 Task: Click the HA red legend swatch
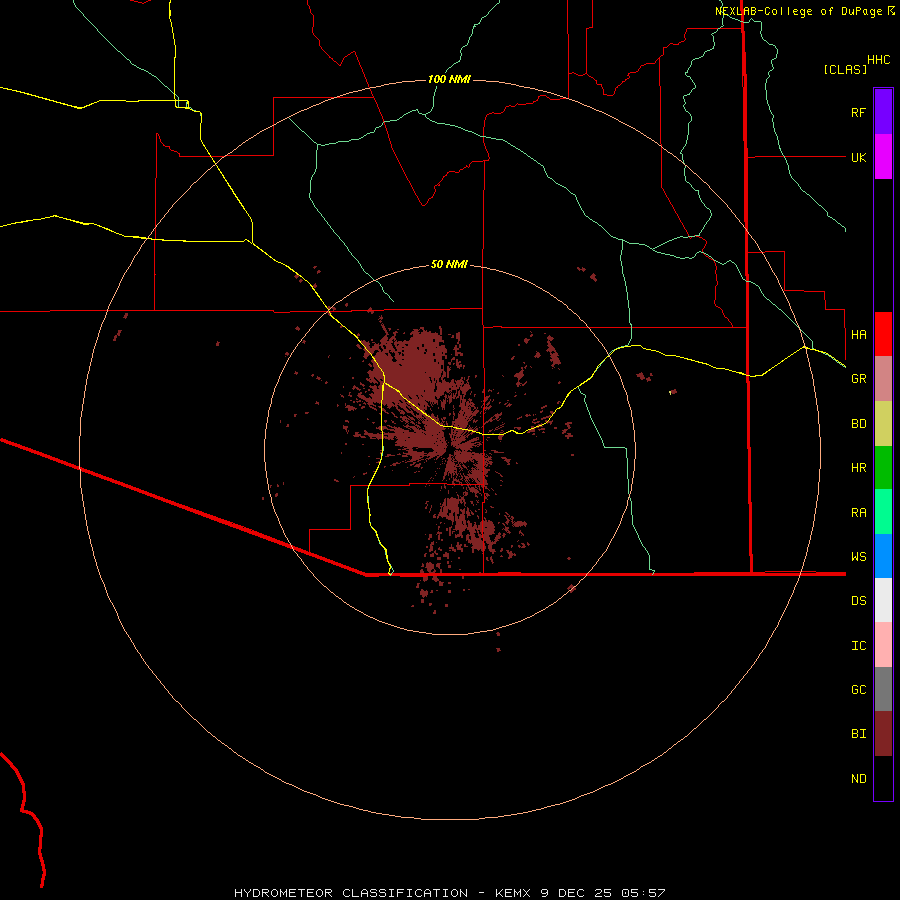(x=883, y=334)
